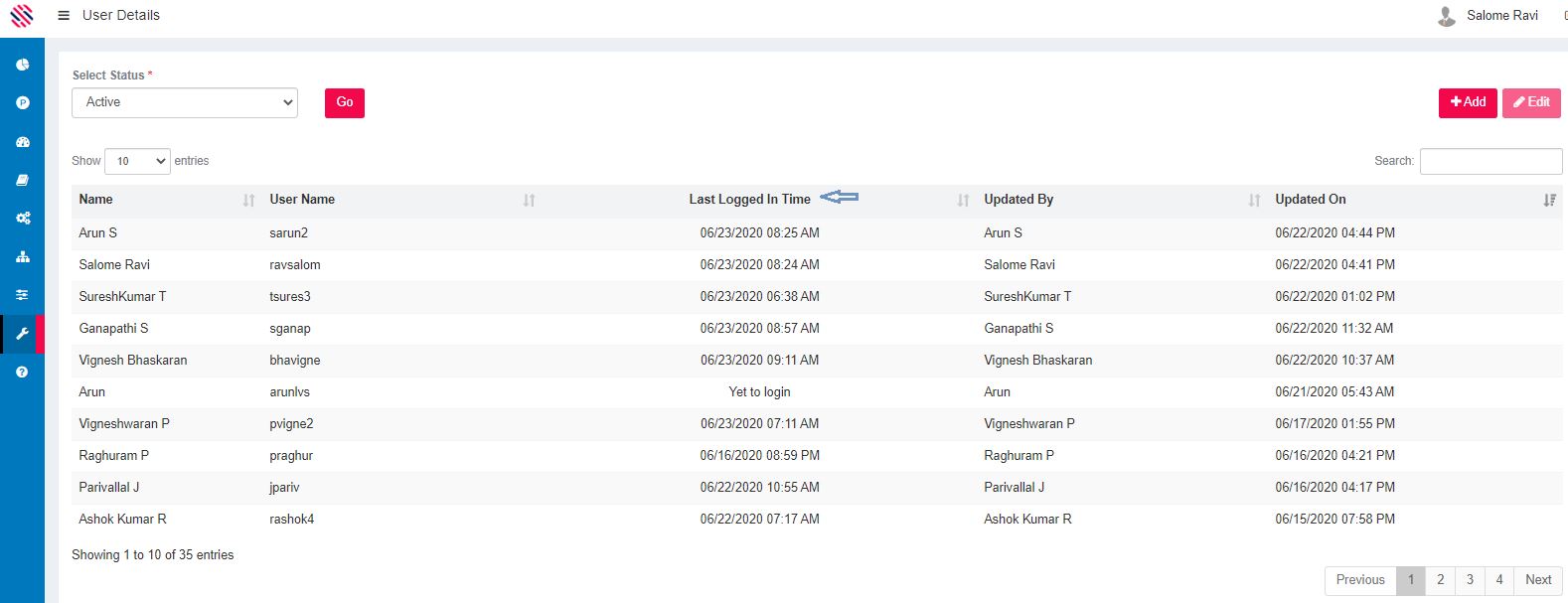The image size is (1568, 603).
Task: Focus the Search input field
Action: pyautogui.click(x=1490, y=161)
